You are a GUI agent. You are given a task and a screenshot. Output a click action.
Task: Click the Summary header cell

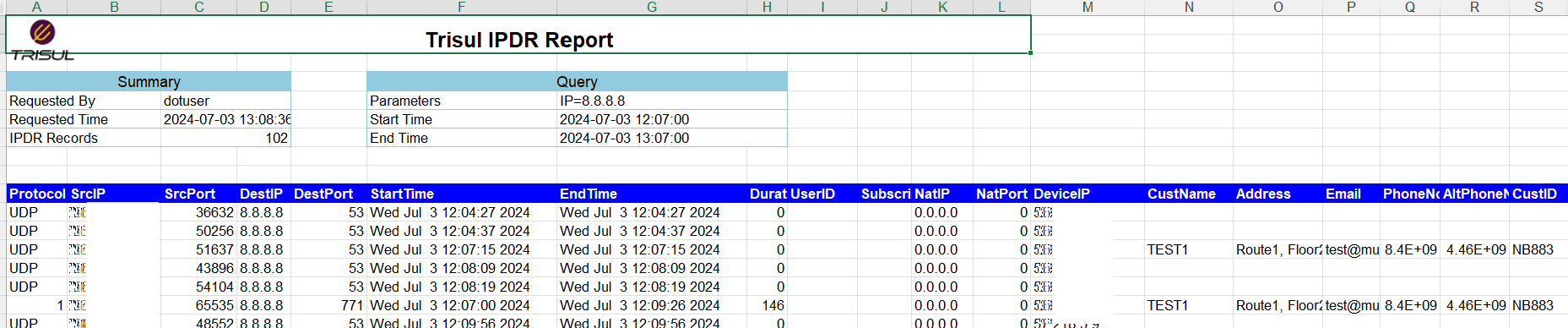pyautogui.click(x=149, y=81)
